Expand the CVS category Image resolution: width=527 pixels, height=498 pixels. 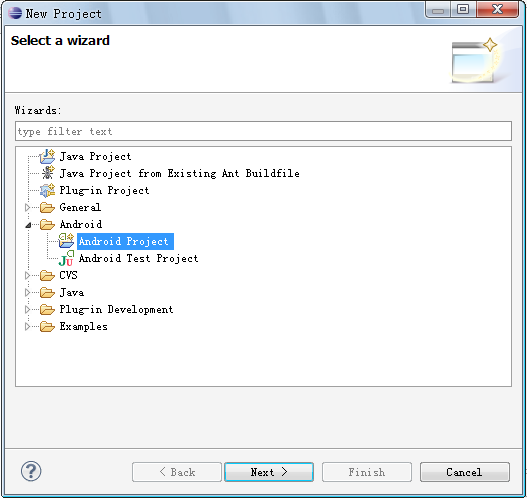point(28,275)
